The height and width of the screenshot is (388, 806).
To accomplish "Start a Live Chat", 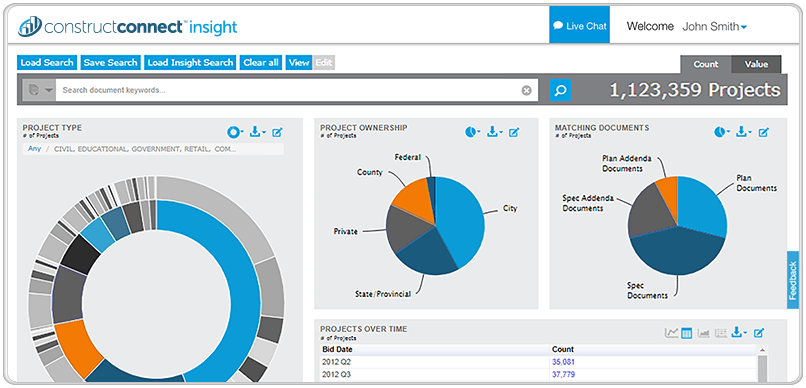I will [x=579, y=25].
